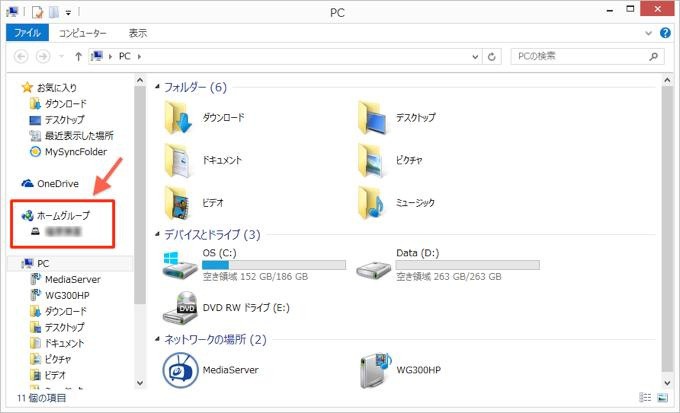Viewport: 680px width, 413px height.
Task: Click the PCの検索 search field
Action: 580,57
